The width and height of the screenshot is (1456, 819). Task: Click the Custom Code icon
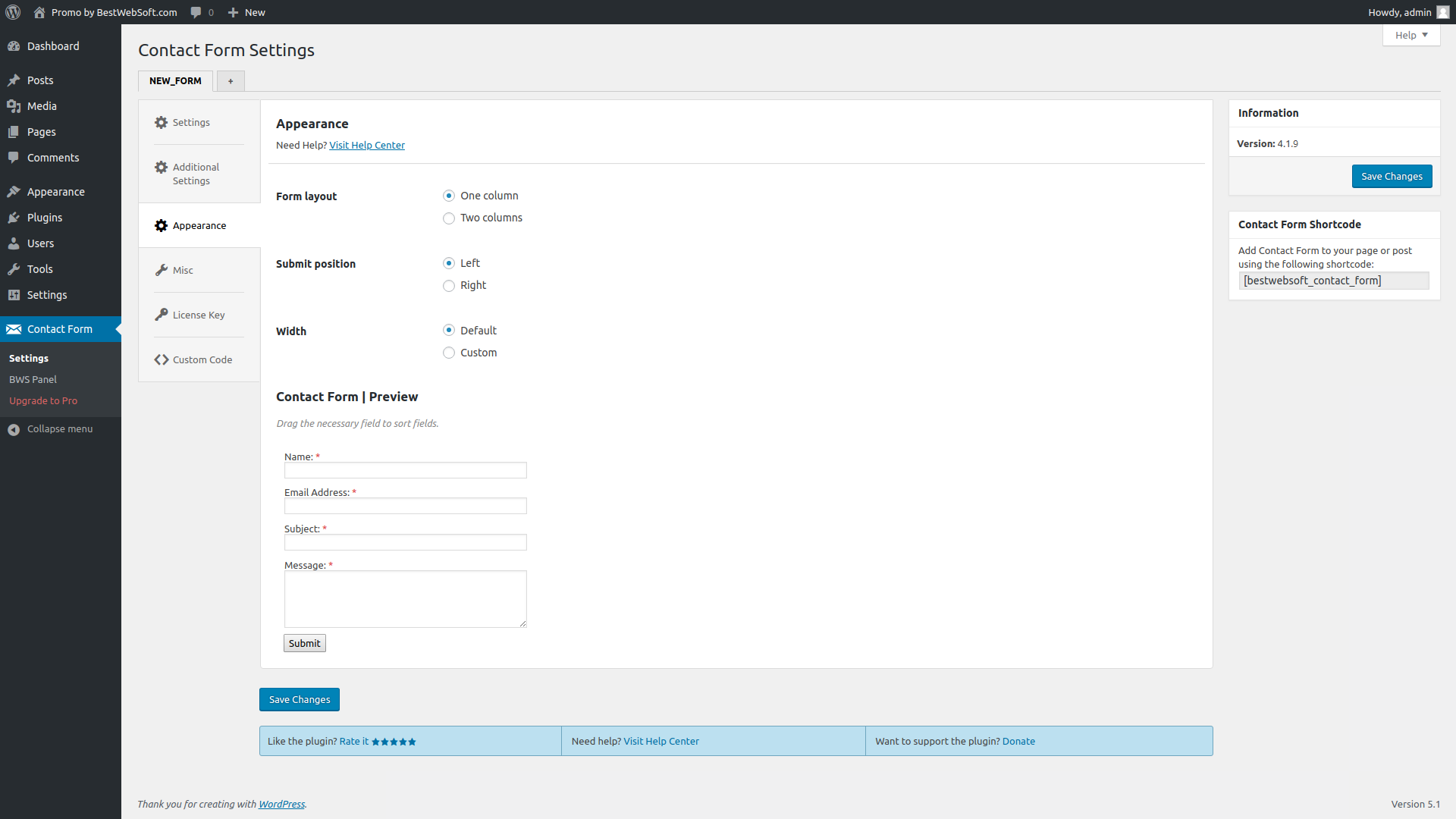[159, 359]
